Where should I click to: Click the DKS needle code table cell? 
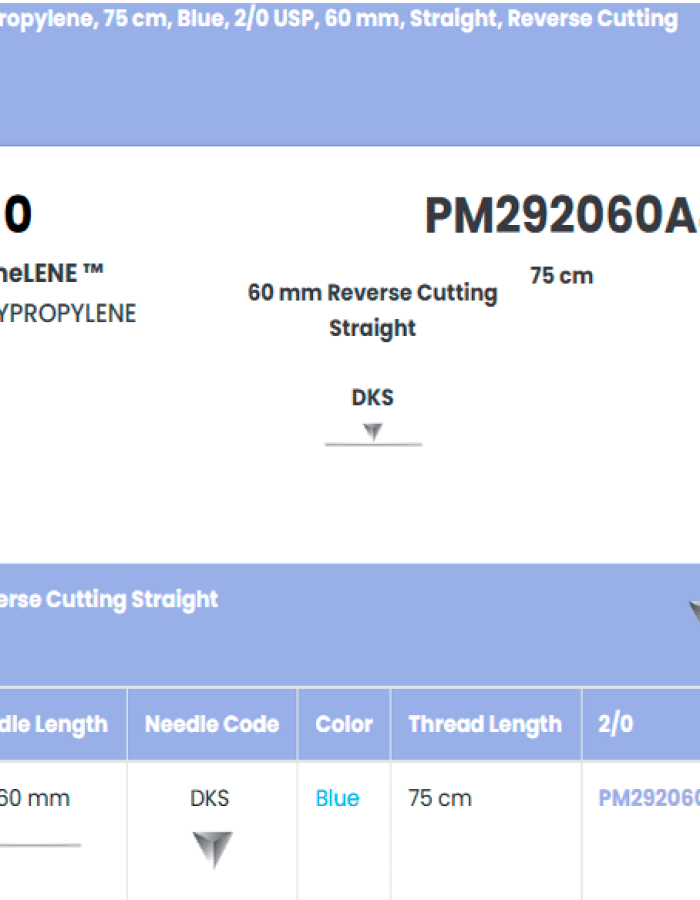point(210,798)
